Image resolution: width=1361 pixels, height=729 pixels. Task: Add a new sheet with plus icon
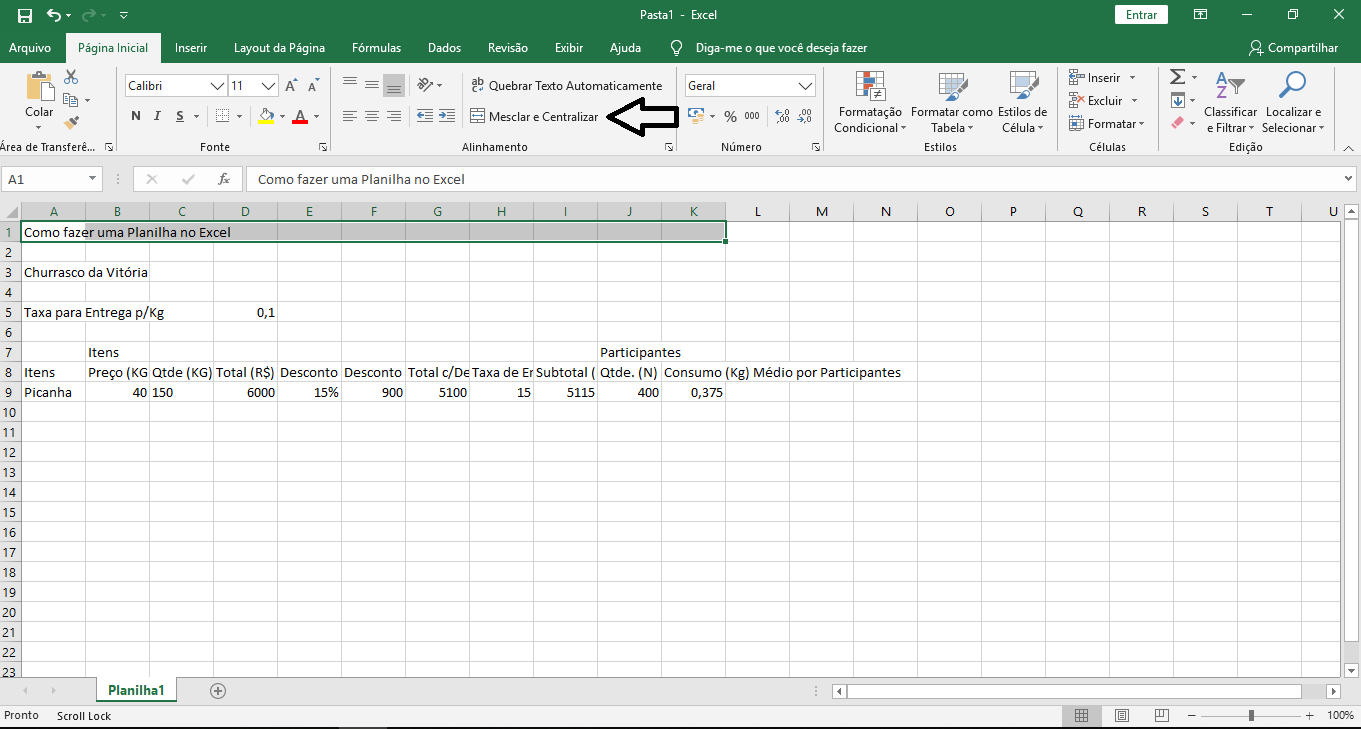click(218, 690)
